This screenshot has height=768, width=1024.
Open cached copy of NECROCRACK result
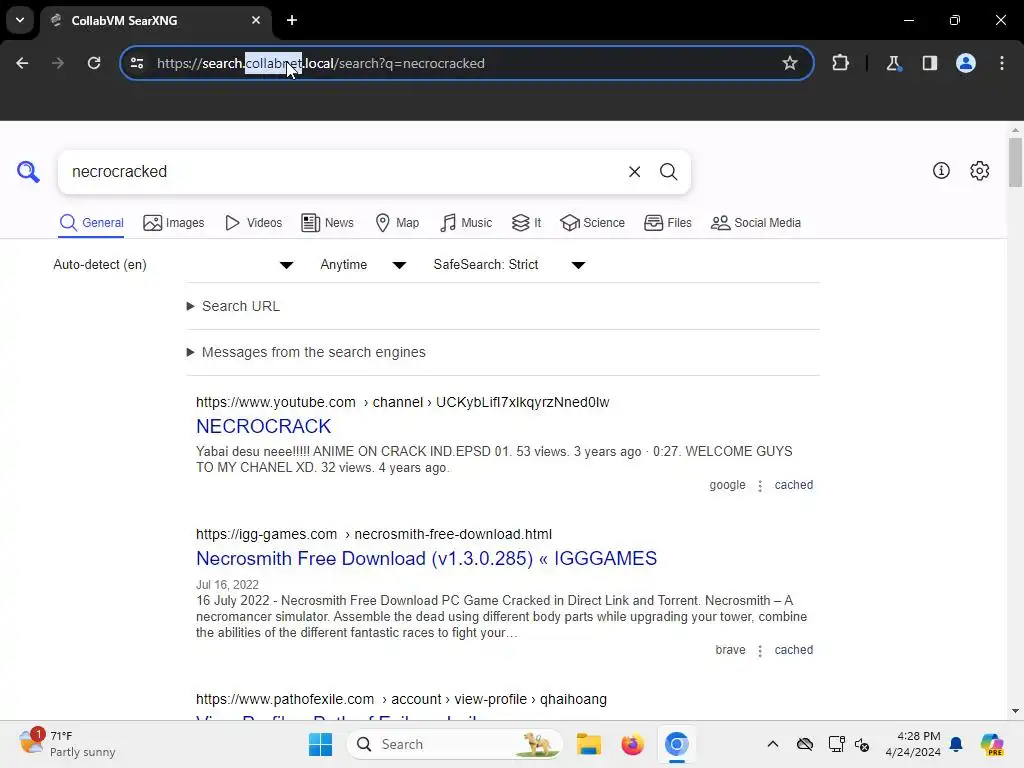793,485
